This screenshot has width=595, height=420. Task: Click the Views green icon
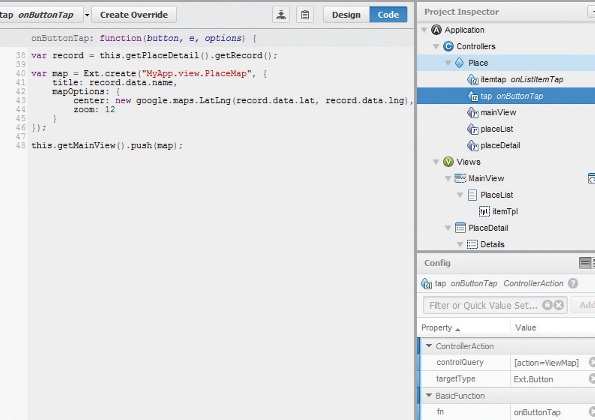point(448,162)
